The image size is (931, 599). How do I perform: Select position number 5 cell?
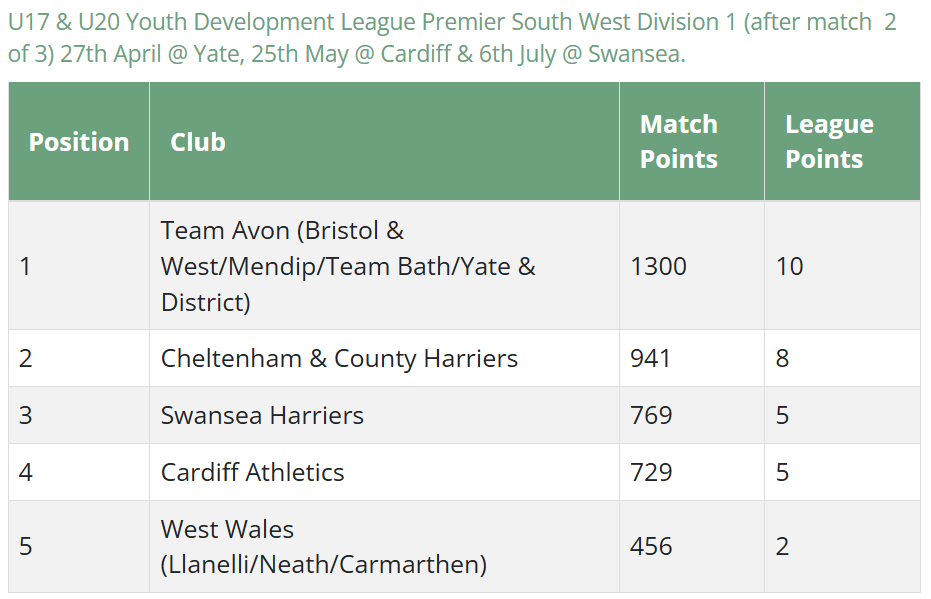click(79, 546)
